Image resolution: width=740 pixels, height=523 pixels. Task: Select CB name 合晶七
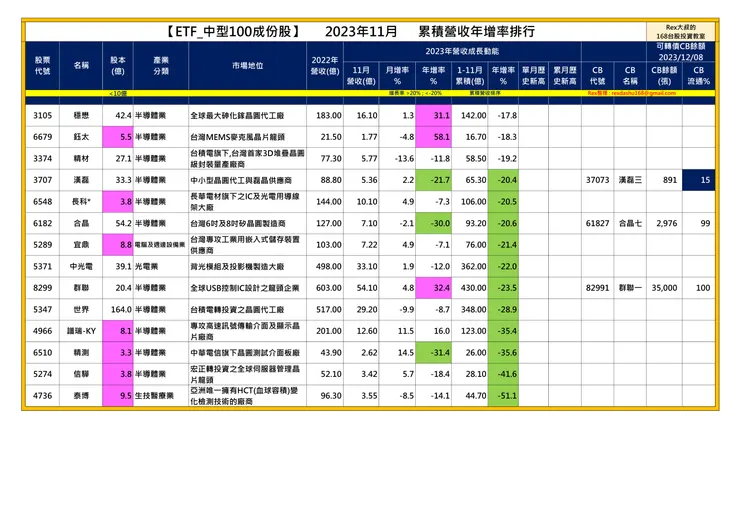(630, 223)
